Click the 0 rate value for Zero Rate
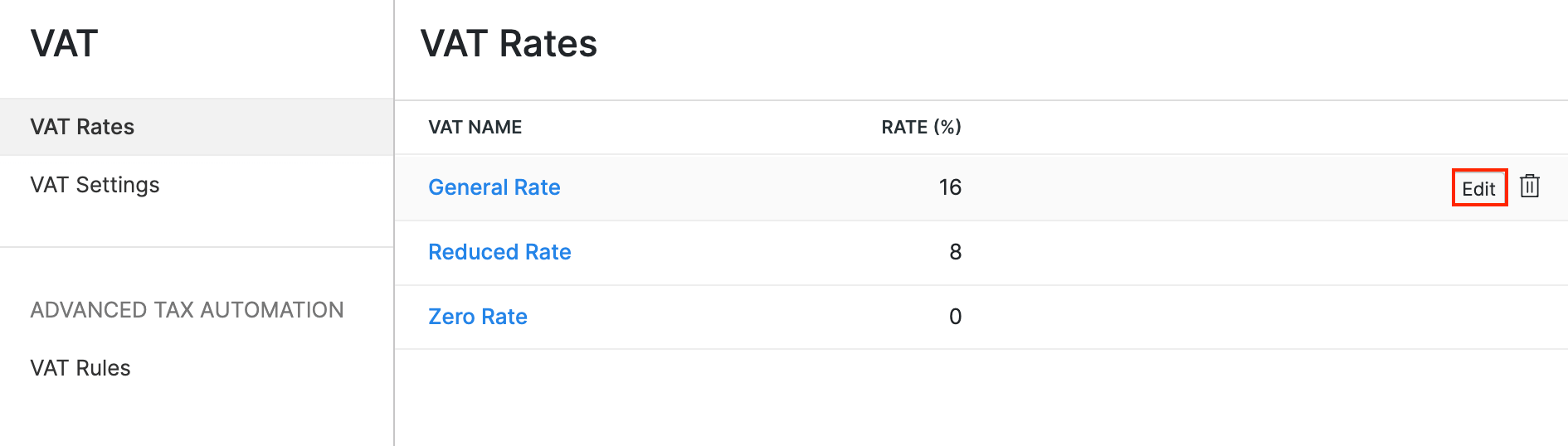Viewport: 1568px width, 446px height. [955, 317]
